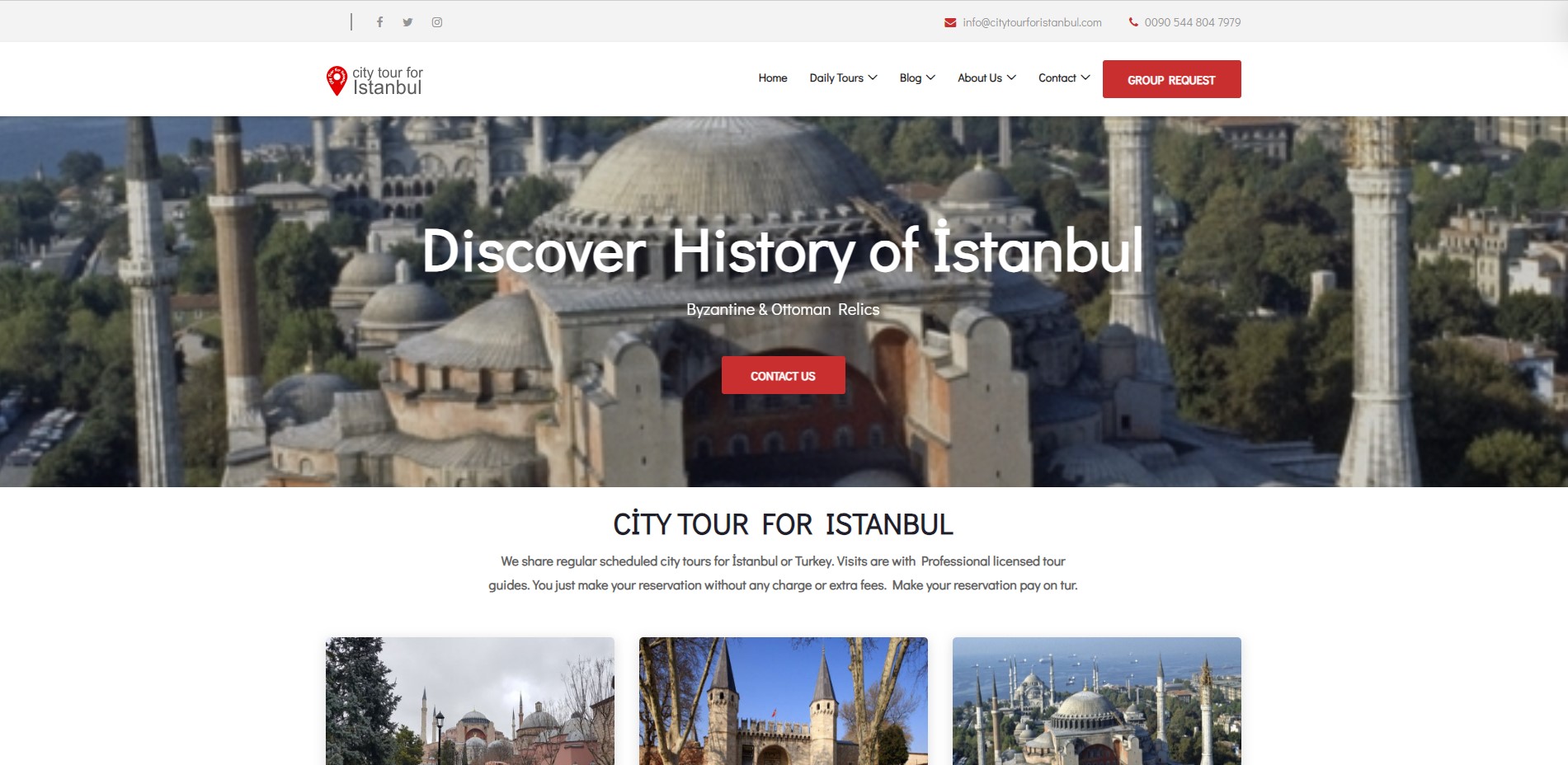Open the Daily Tours menu
Viewport: 1568px width, 765px height.
836,77
